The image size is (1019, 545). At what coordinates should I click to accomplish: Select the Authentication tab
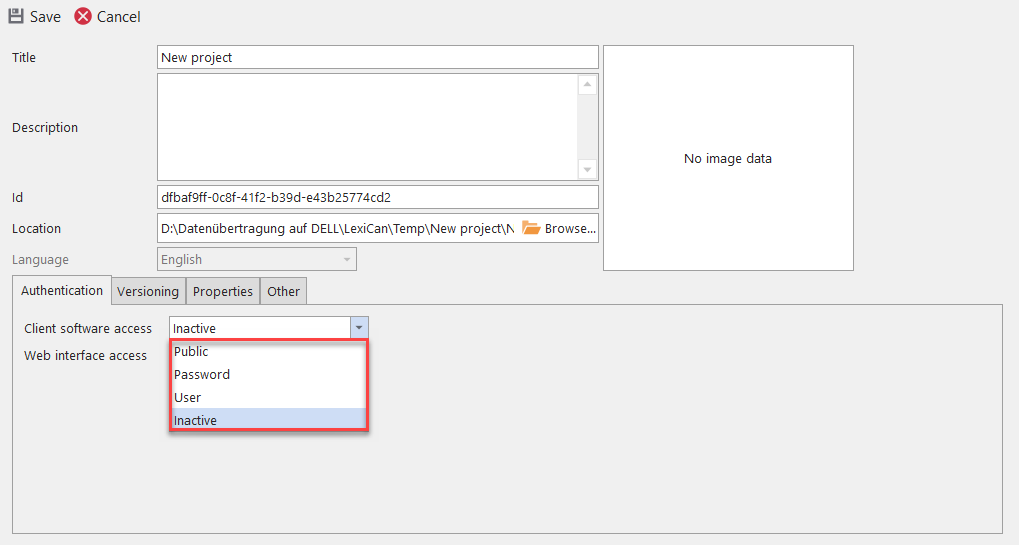coord(62,290)
